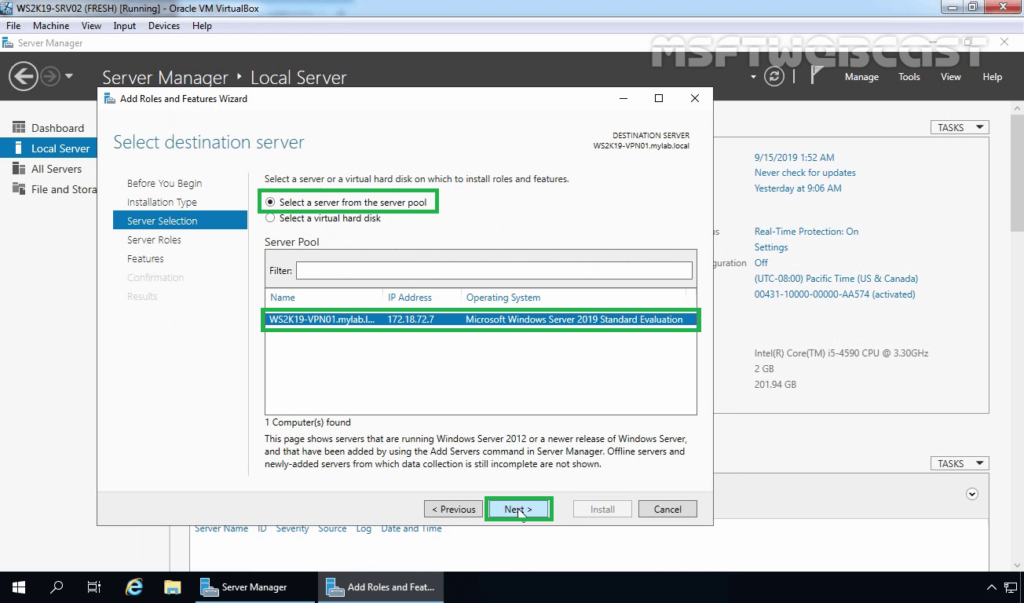Open the Tools menu in Server Manager
The width and height of the screenshot is (1024, 603).
click(x=909, y=76)
